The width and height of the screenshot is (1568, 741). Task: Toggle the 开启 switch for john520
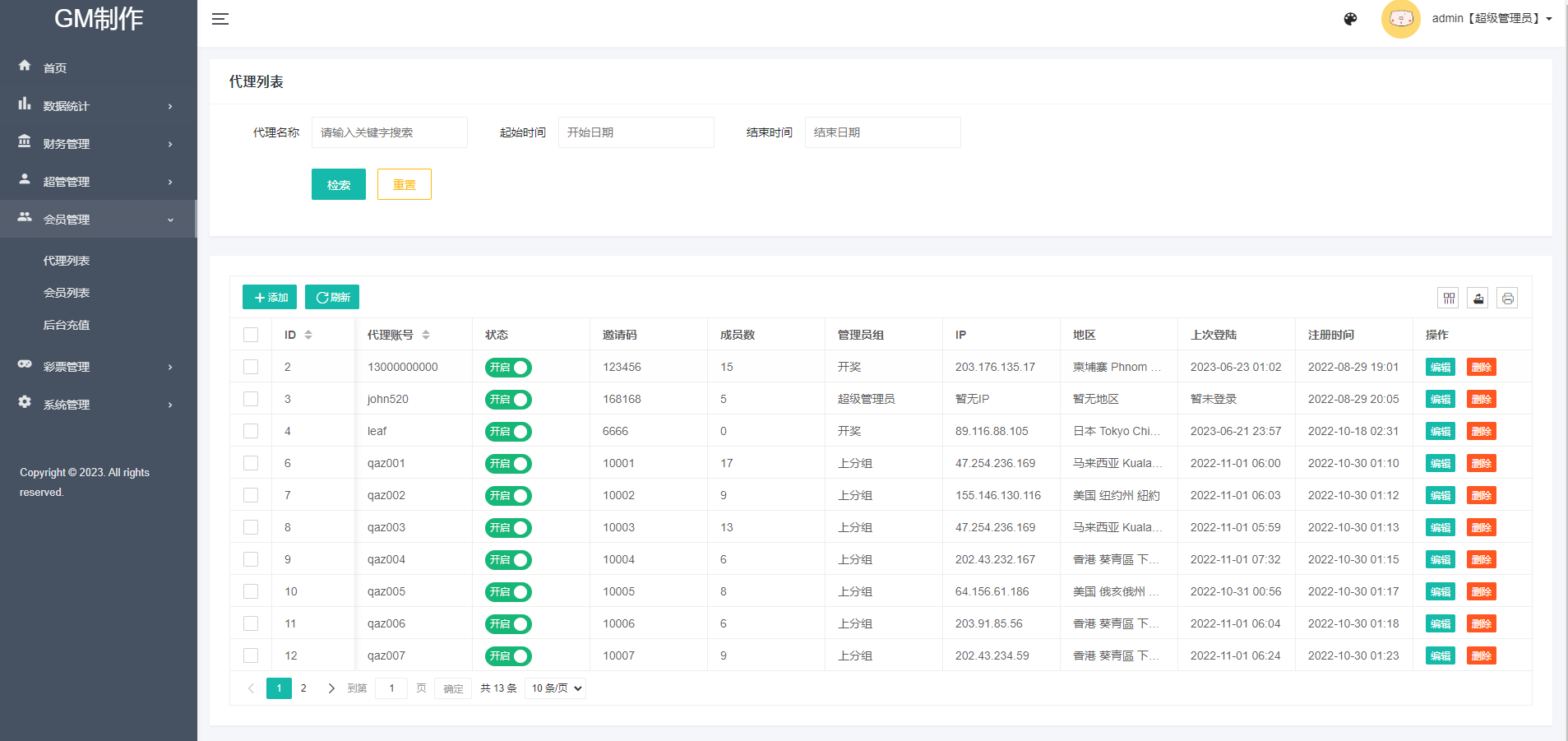508,400
